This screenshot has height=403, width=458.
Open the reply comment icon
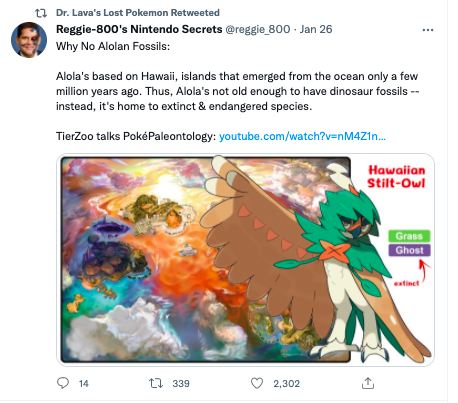pos(63,383)
